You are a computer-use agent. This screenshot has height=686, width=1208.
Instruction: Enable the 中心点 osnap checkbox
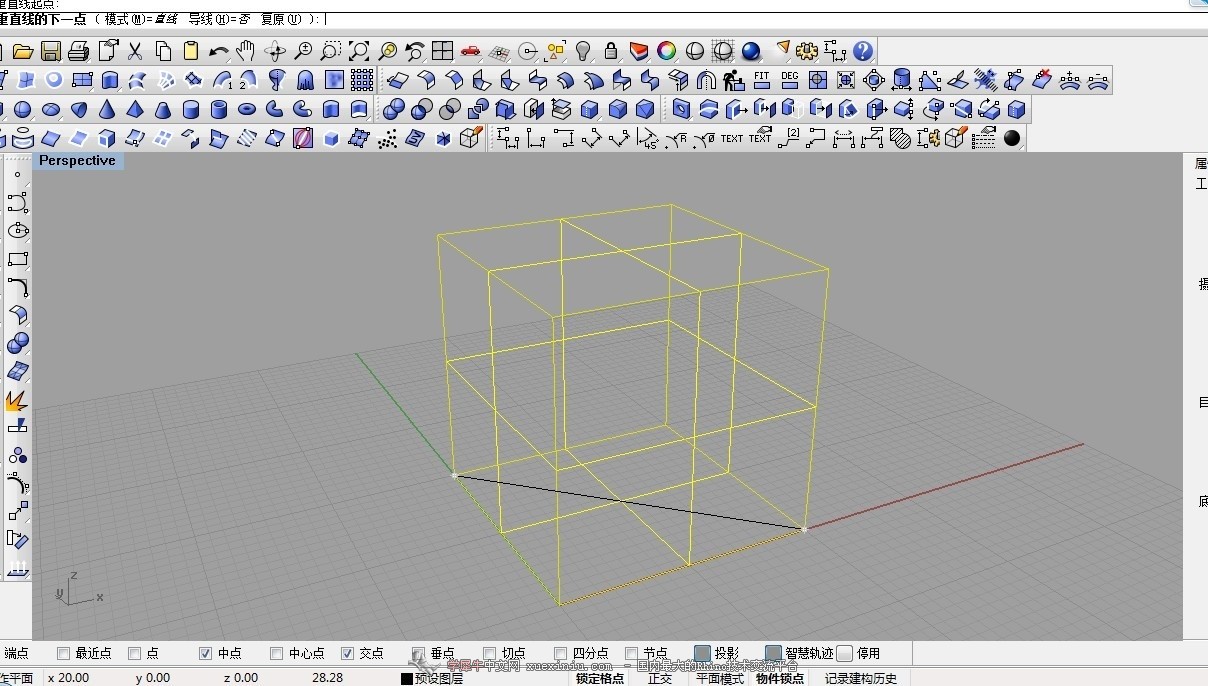pos(276,654)
